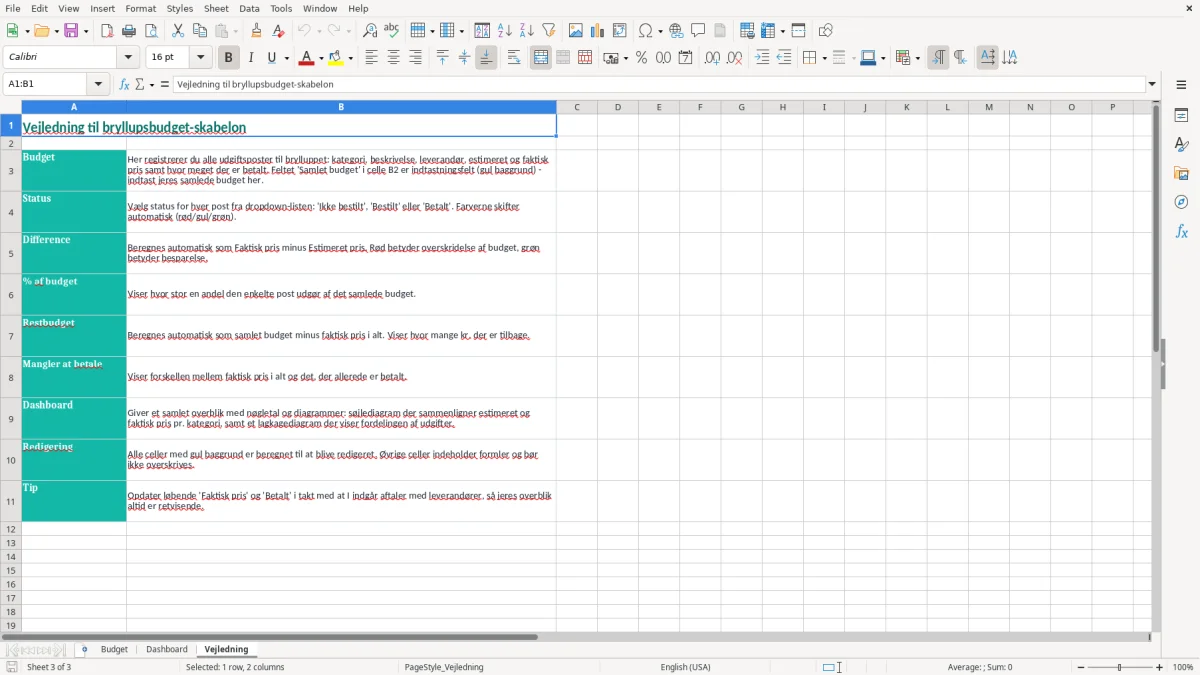Switch to the Dashboard sheet tab
The image size is (1200, 675).
click(167, 650)
